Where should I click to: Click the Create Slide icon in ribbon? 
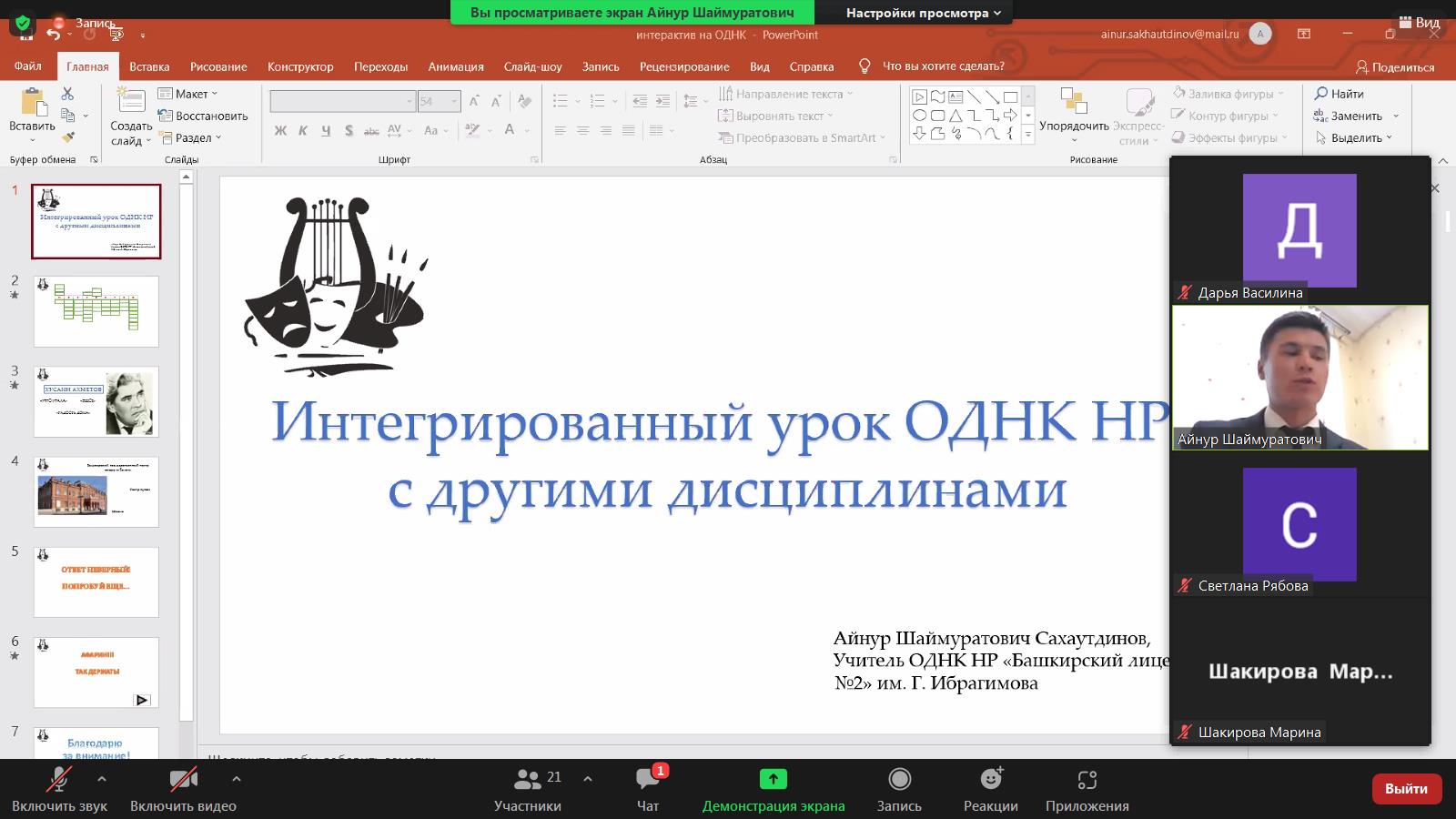131,102
